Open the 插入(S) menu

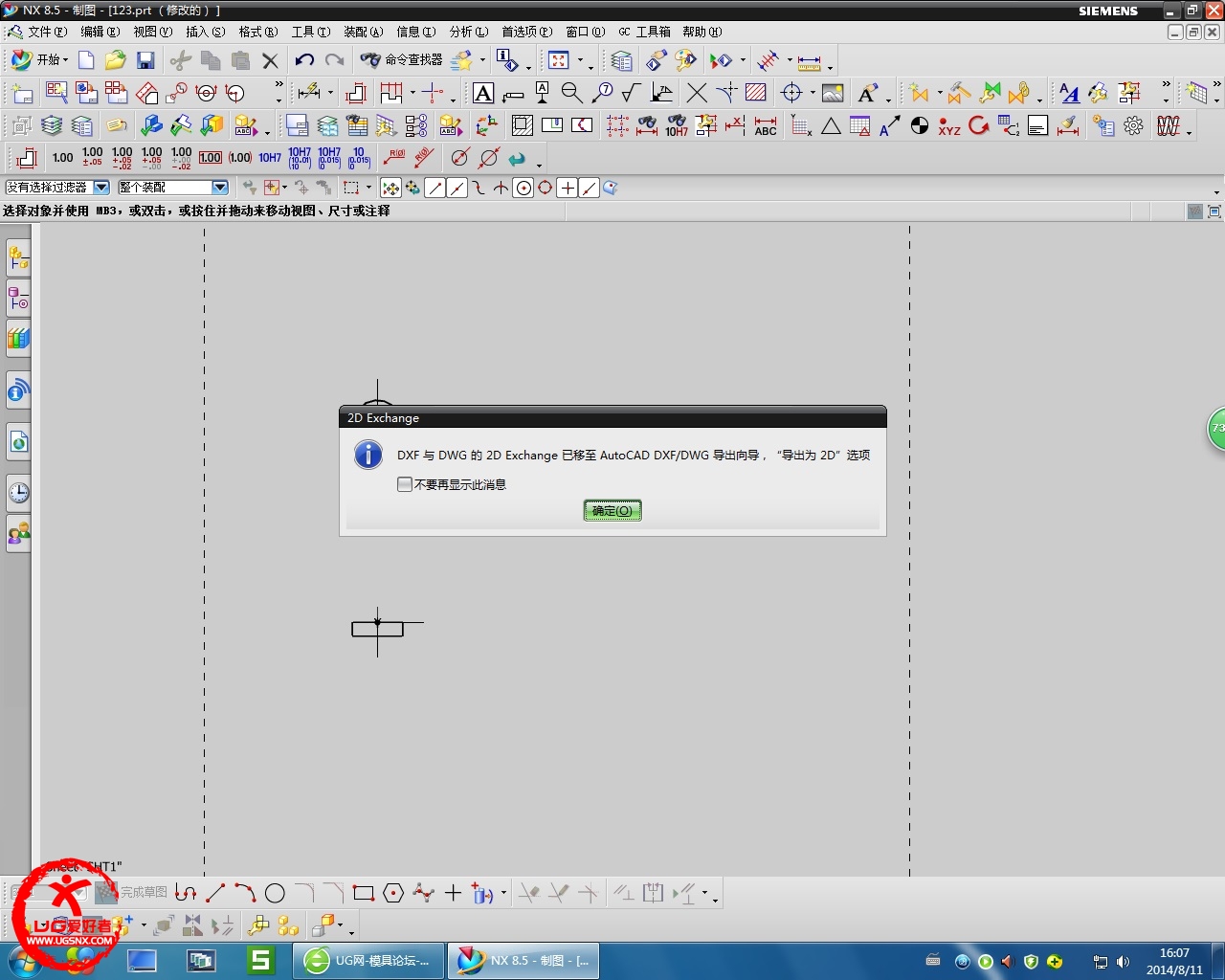[206, 32]
